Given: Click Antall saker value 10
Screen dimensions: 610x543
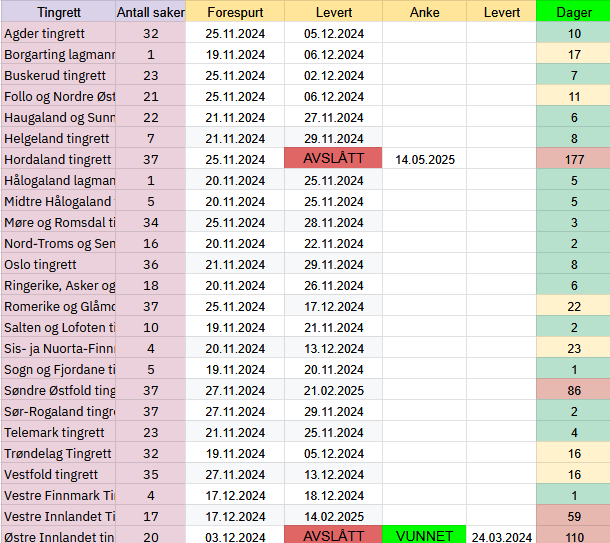Looking at the screenshot, I should point(151,328).
